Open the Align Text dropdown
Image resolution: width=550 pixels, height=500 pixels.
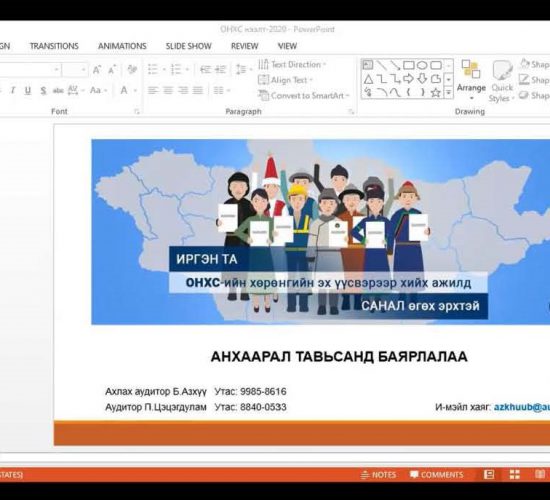285,80
